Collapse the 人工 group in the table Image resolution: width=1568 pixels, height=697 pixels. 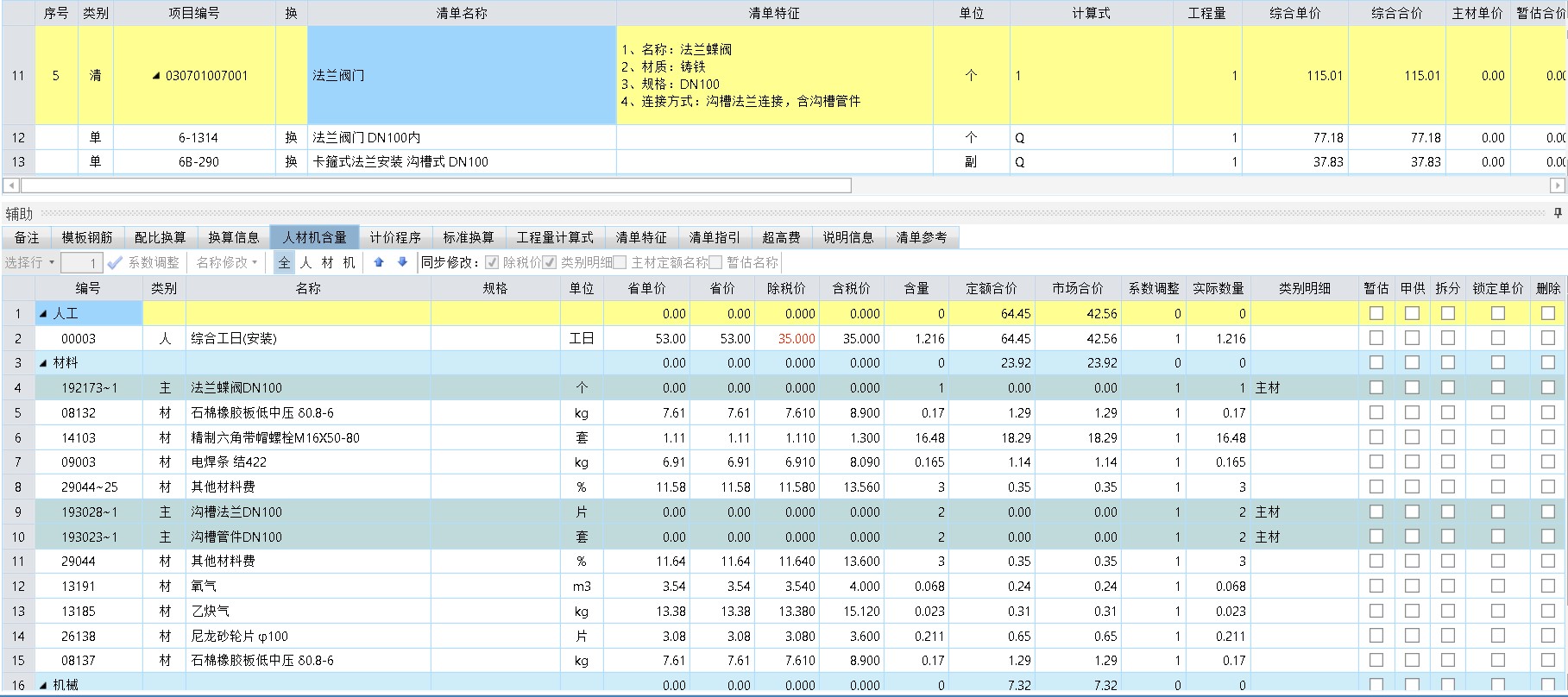pyautogui.click(x=44, y=314)
